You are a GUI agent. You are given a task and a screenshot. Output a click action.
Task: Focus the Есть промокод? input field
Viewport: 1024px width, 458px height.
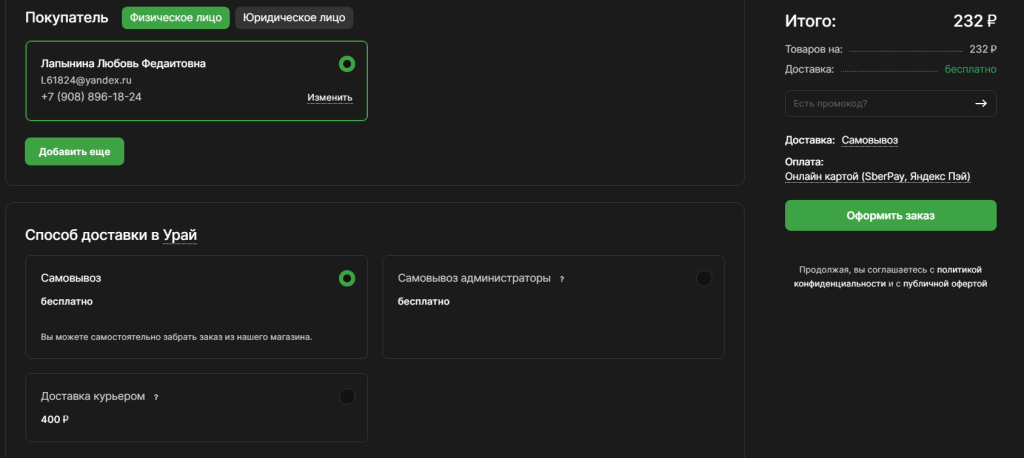[x=875, y=103]
